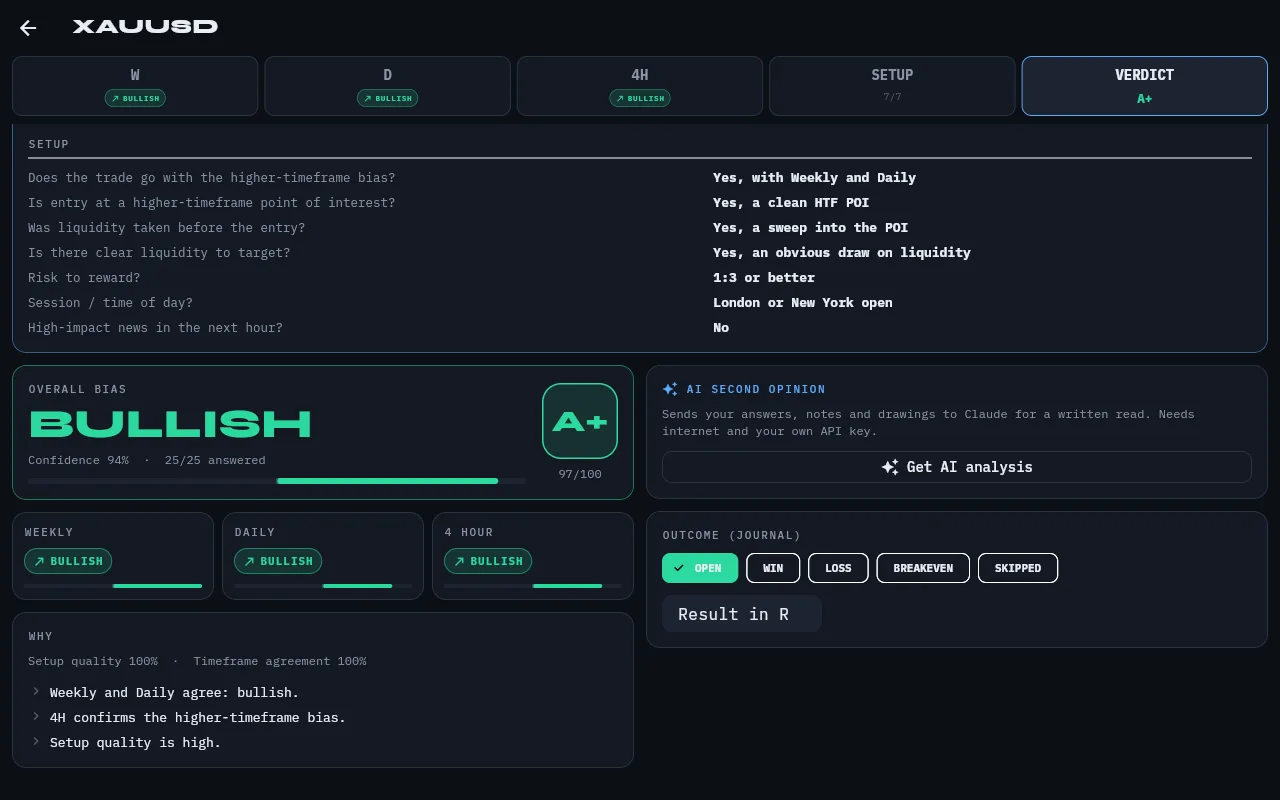
Task: Switch to the W timeframe tab
Action: 135,86
